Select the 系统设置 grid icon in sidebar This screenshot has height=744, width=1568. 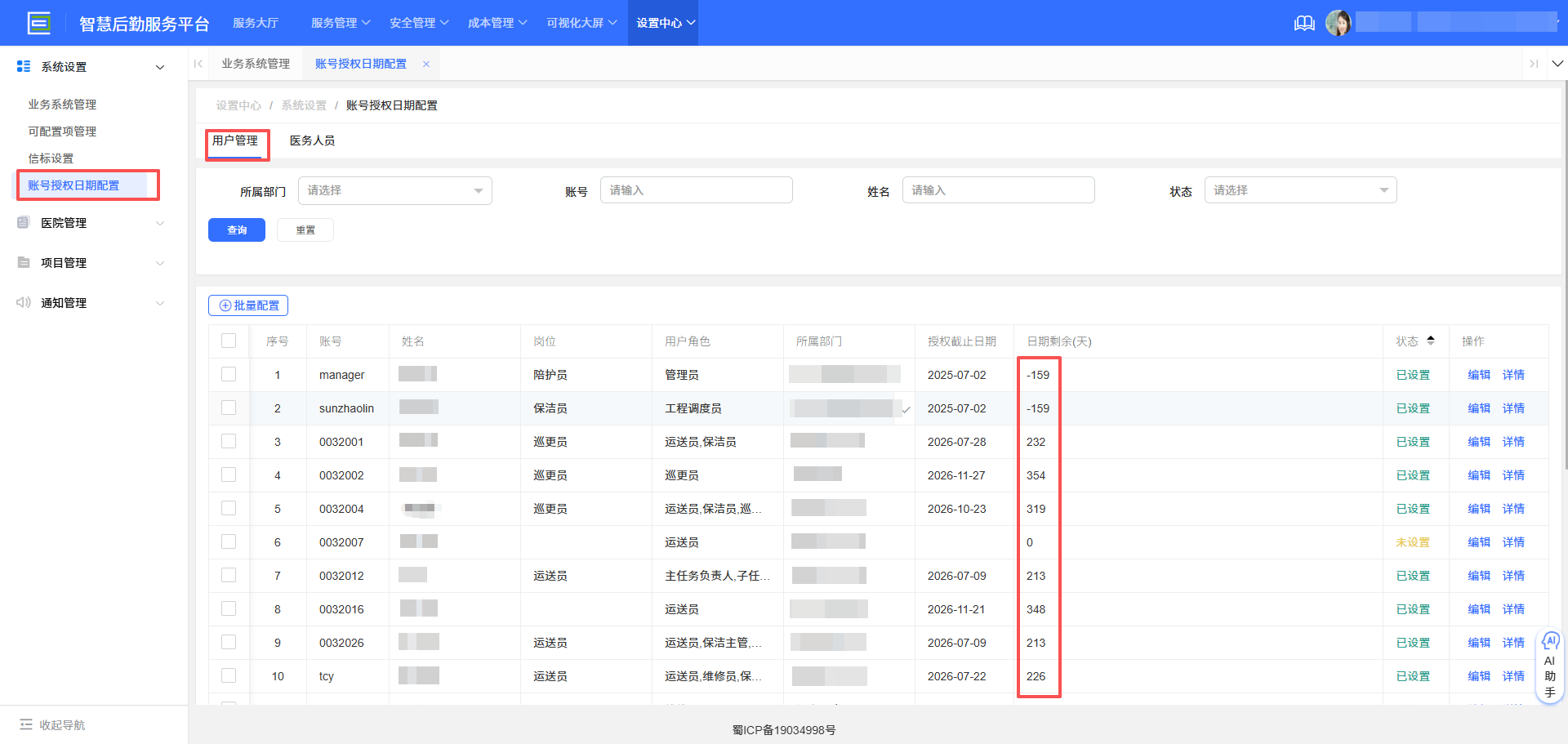(23, 66)
